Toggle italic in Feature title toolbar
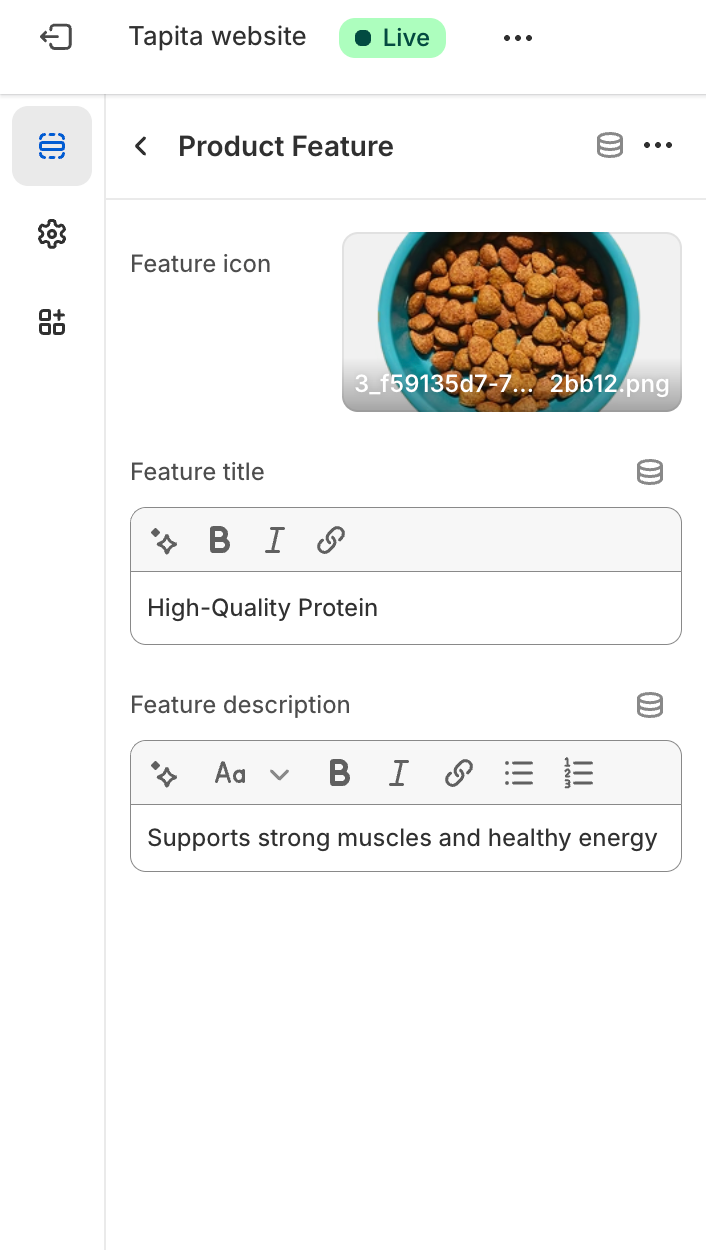The image size is (706, 1250). pyautogui.click(x=274, y=541)
